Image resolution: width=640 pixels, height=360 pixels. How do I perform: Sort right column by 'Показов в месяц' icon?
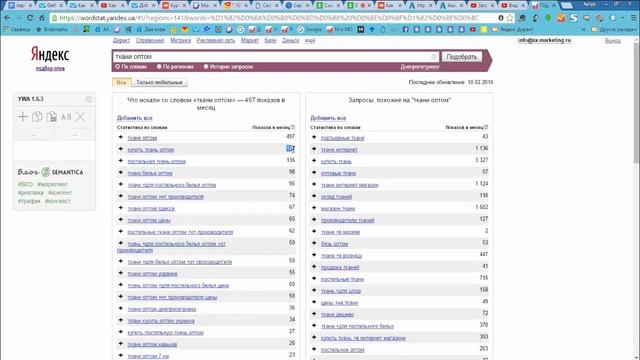486,127
